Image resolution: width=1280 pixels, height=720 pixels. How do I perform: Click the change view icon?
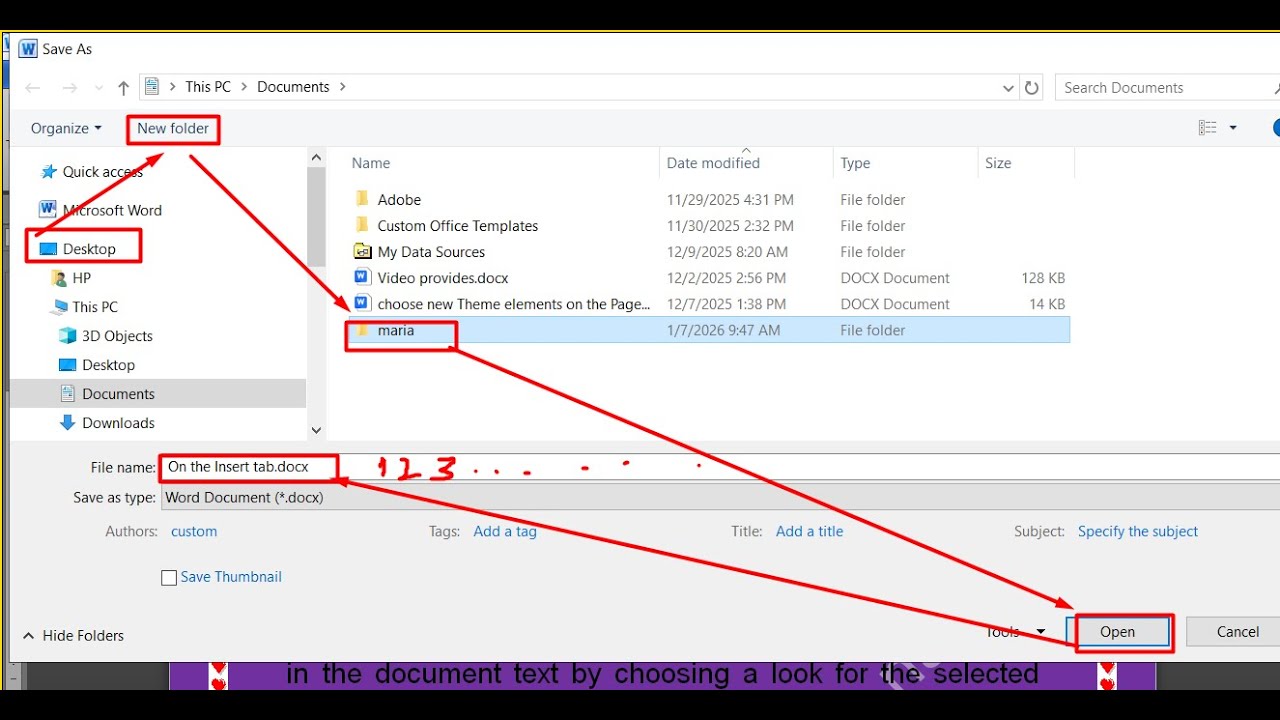pyautogui.click(x=1208, y=128)
